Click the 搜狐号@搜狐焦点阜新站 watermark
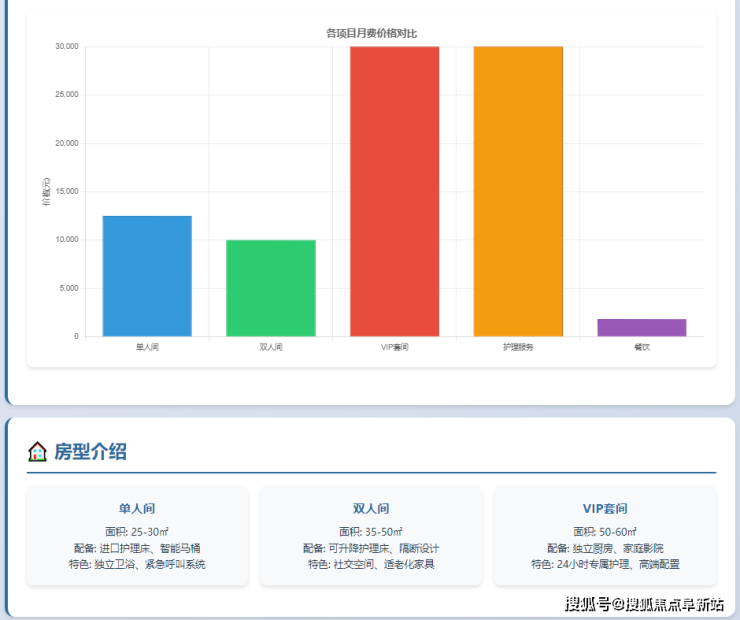The height and width of the screenshot is (620, 740). (644, 604)
